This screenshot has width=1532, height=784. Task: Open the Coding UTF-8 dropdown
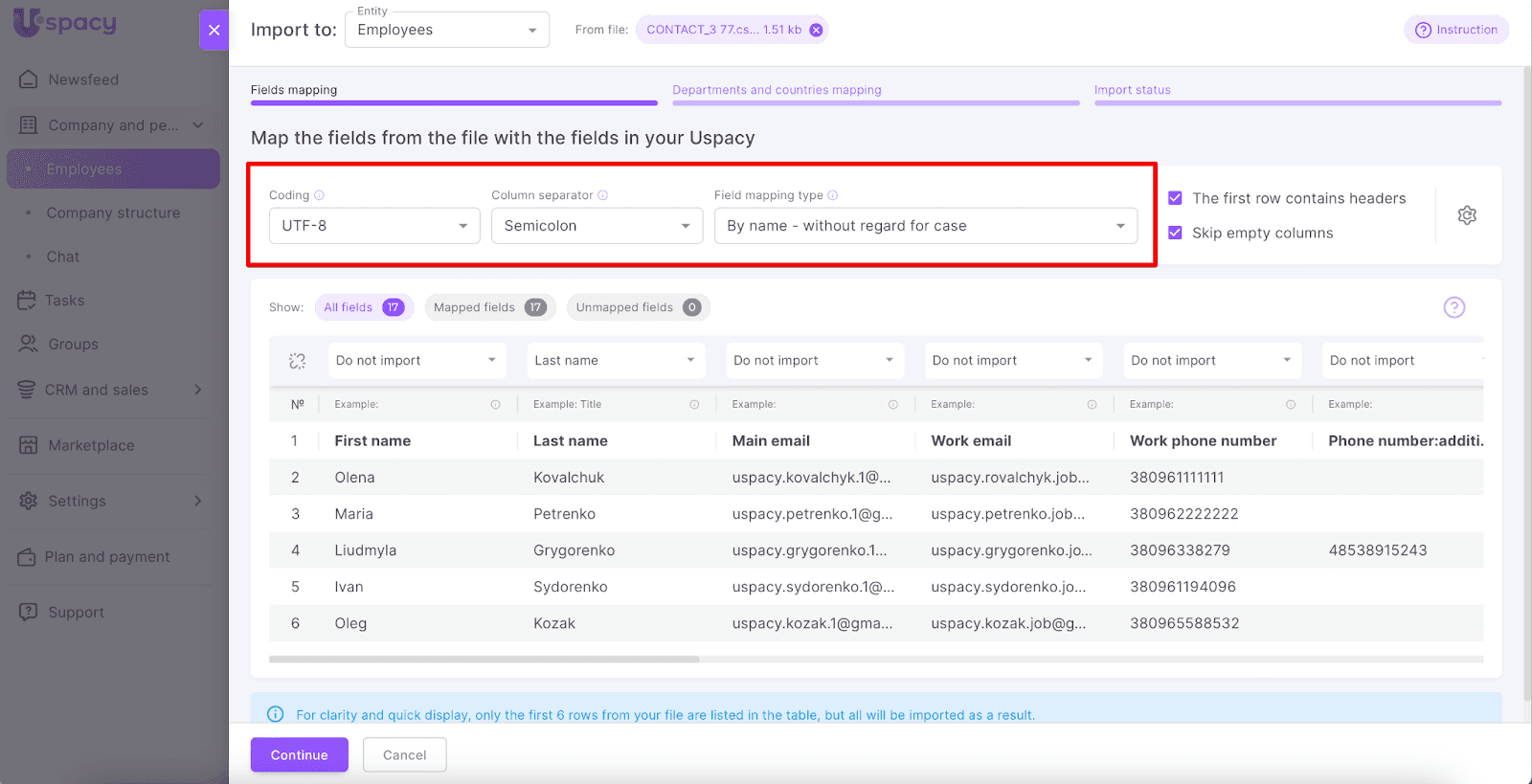374,226
